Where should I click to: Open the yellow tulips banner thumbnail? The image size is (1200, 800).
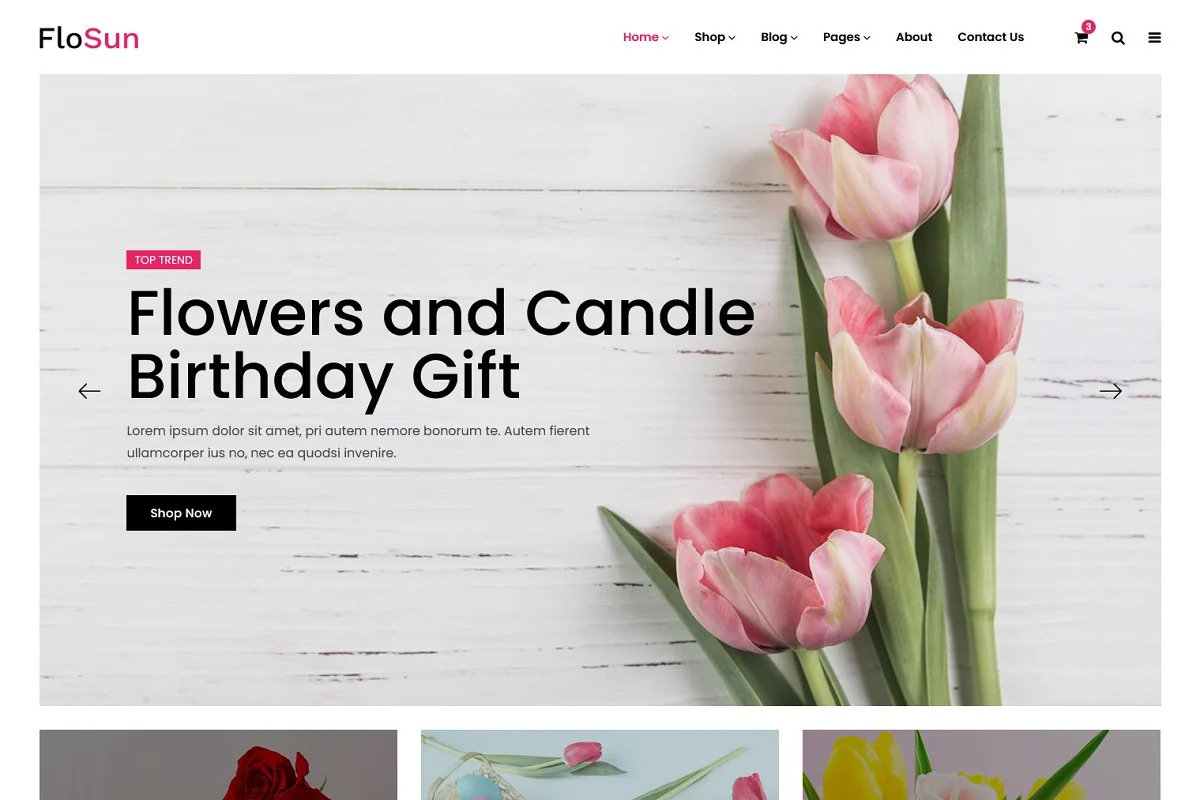981,765
